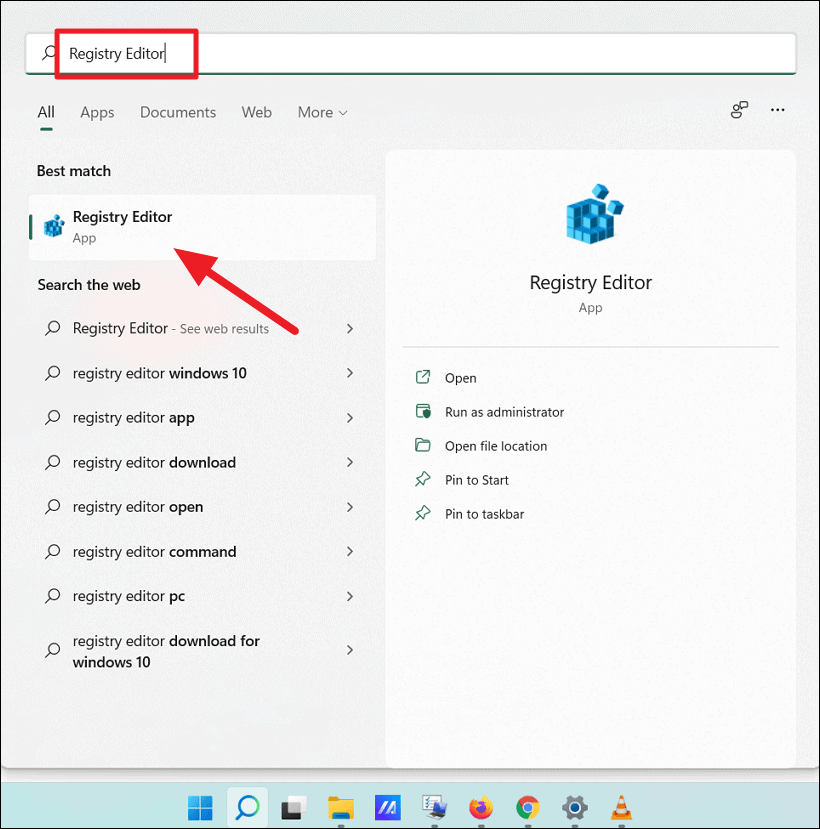The height and width of the screenshot is (829, 820).
Task: Click the small Registry Editor cube icon
Action: (x=54, y=227)
